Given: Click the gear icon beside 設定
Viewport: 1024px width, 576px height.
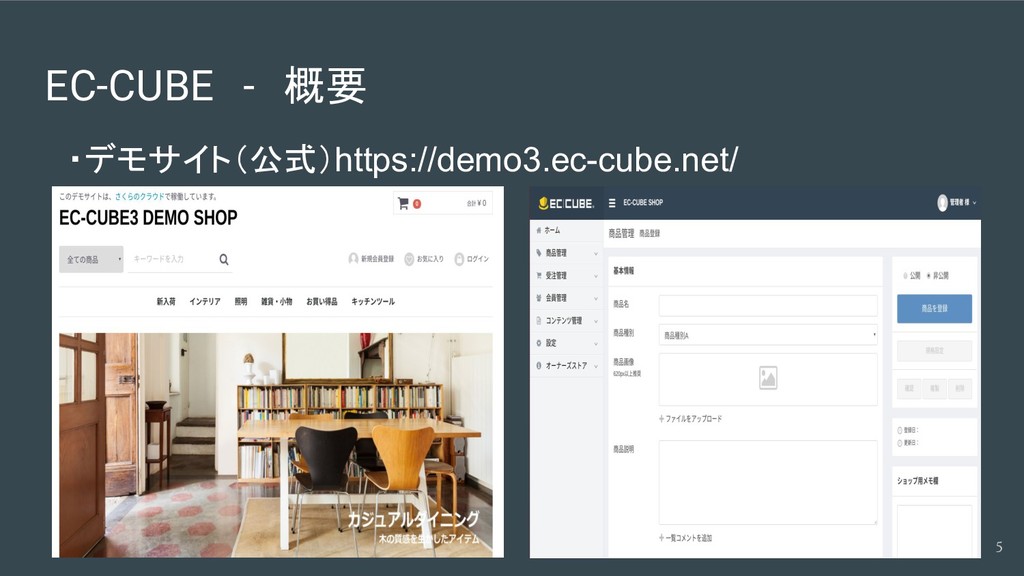Looking at the screenshot, I should tap(539, 343).
